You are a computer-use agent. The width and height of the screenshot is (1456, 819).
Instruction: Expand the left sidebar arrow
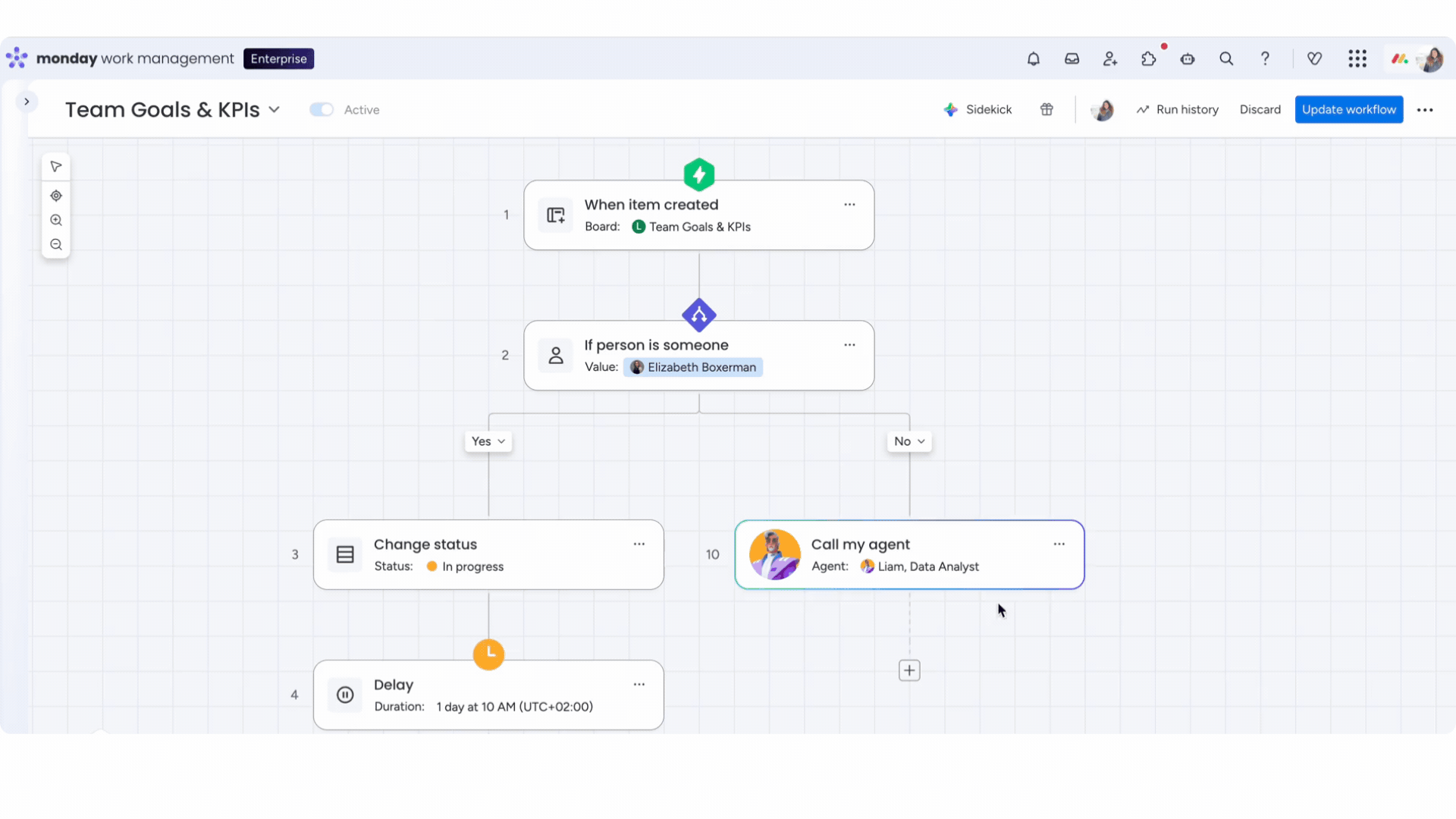tap(27, 102)
